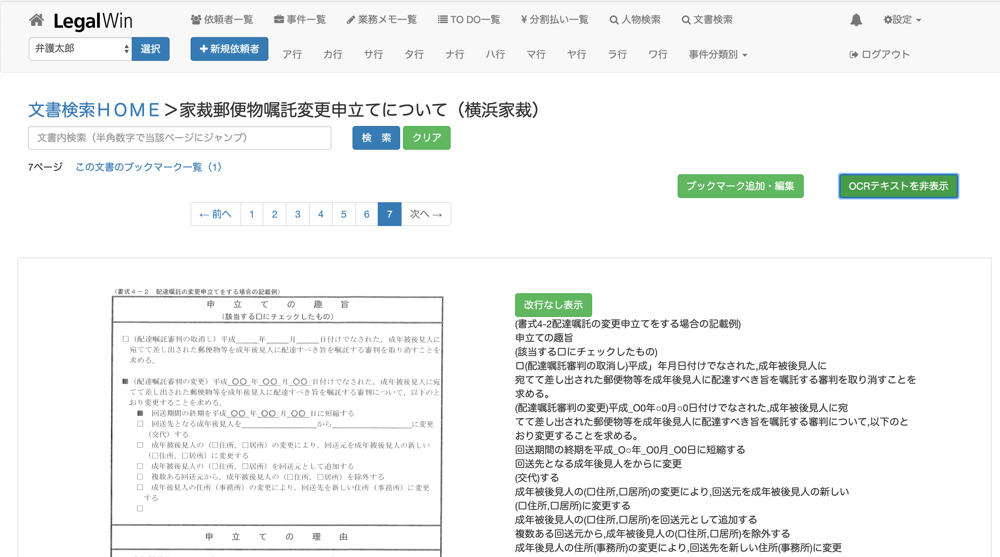Filter clients by カ行
The image size is (1000, 557).
(332, 55)
